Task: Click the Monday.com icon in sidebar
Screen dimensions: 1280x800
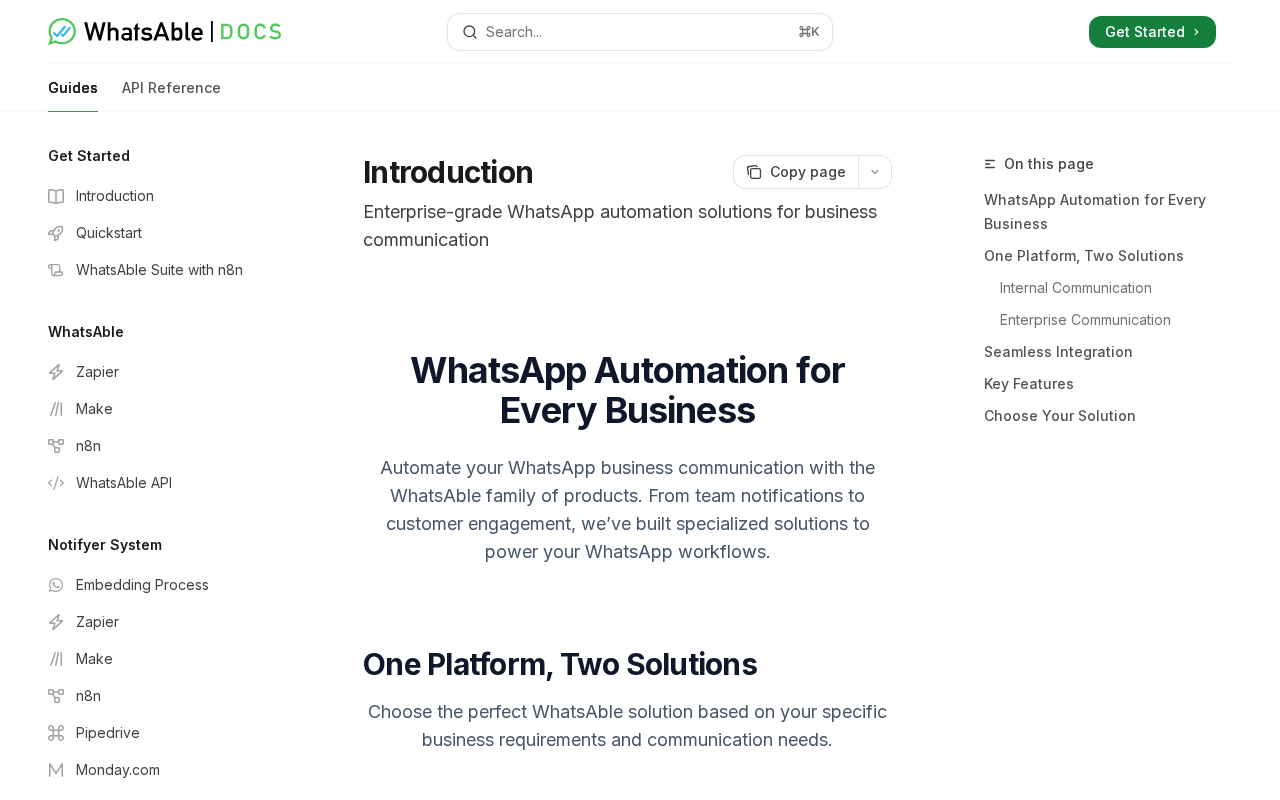Action: point(56,770)
